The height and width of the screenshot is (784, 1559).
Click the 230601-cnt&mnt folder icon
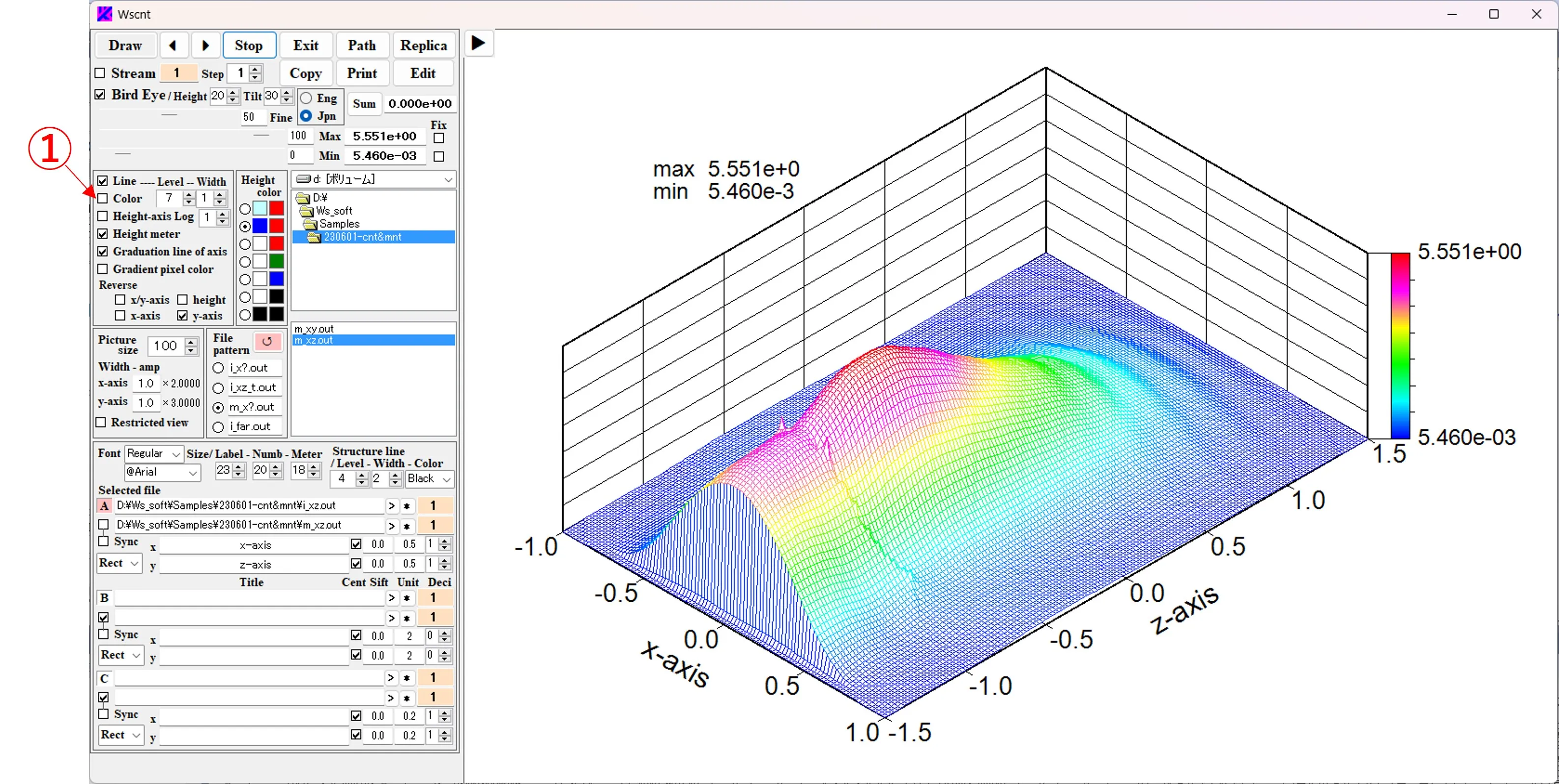pos(314,237)
